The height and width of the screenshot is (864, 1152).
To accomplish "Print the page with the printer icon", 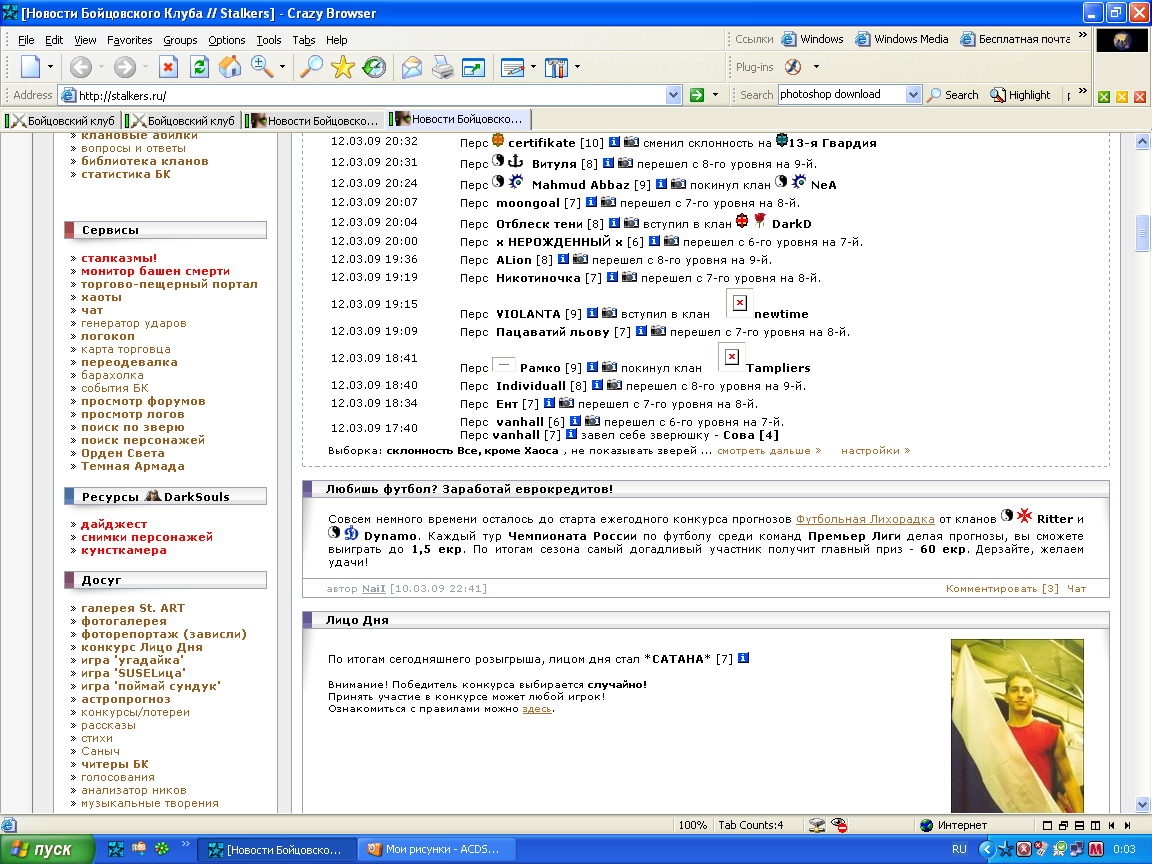I will tap(442, 68).
